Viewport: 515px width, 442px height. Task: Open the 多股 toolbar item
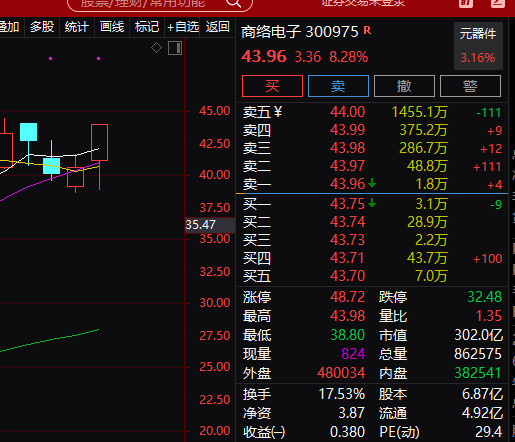[42, 27]
